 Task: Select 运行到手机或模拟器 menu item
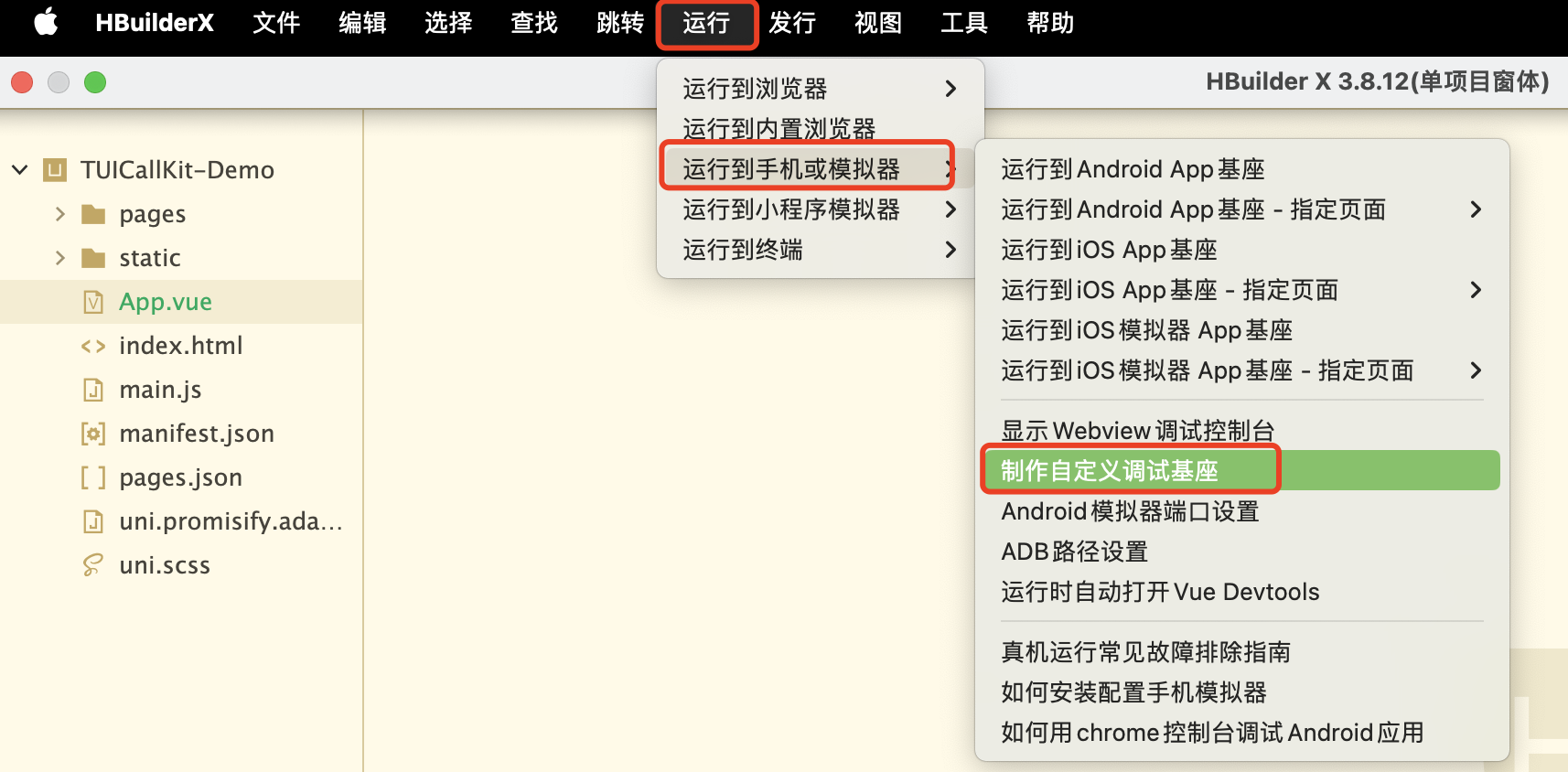pyautogui.click(x=821, y=169)
